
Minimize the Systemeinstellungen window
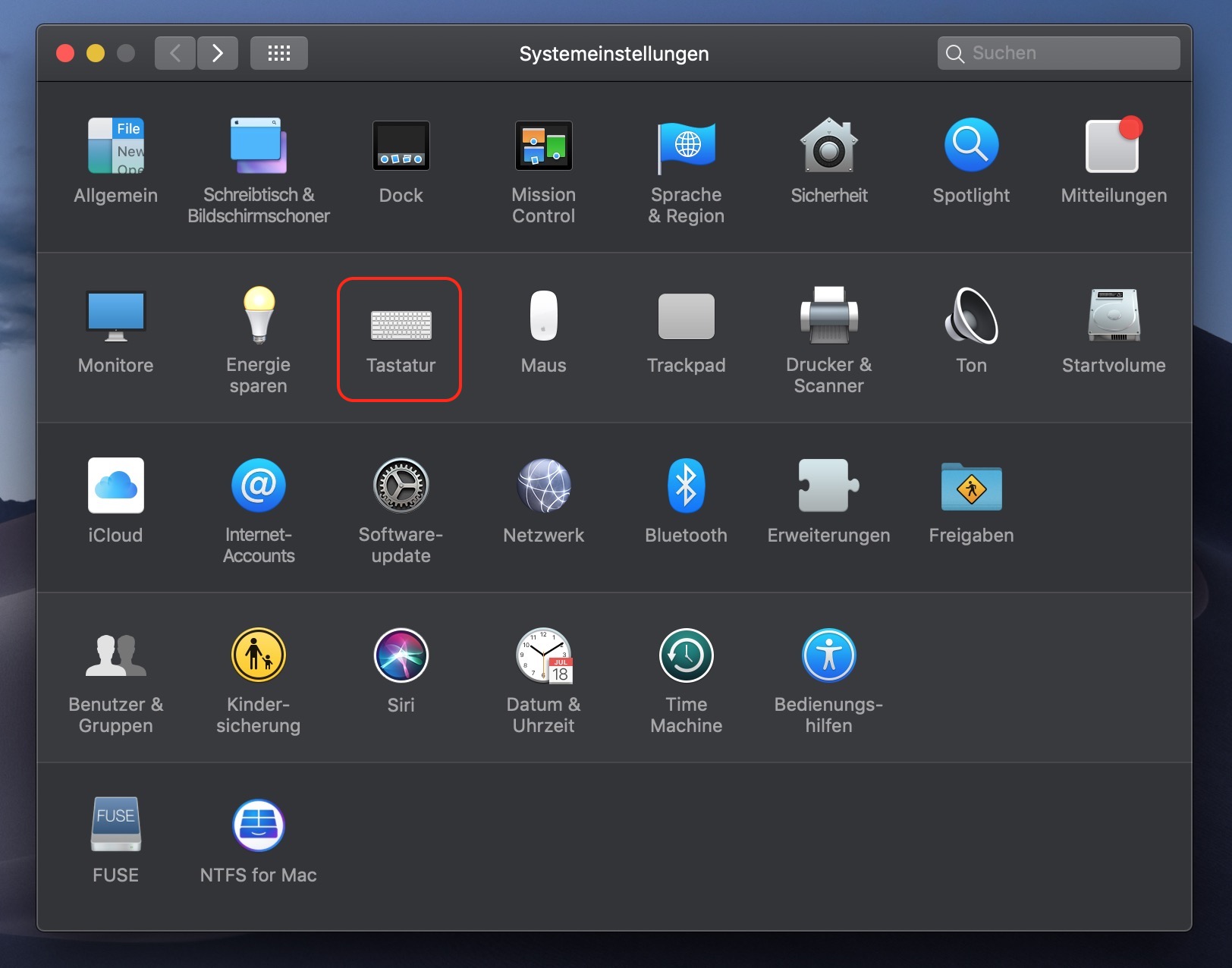(x=96, y=53)
